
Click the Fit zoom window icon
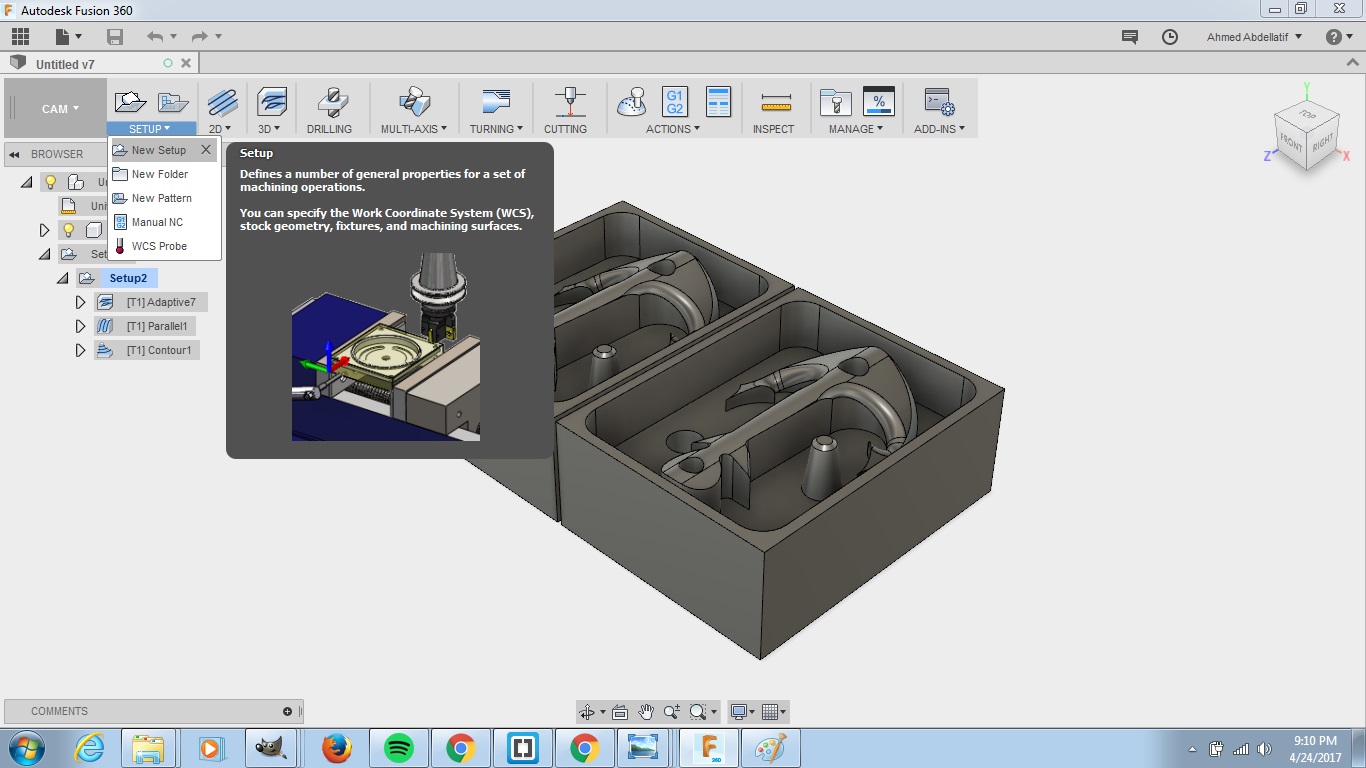point(700,712)
